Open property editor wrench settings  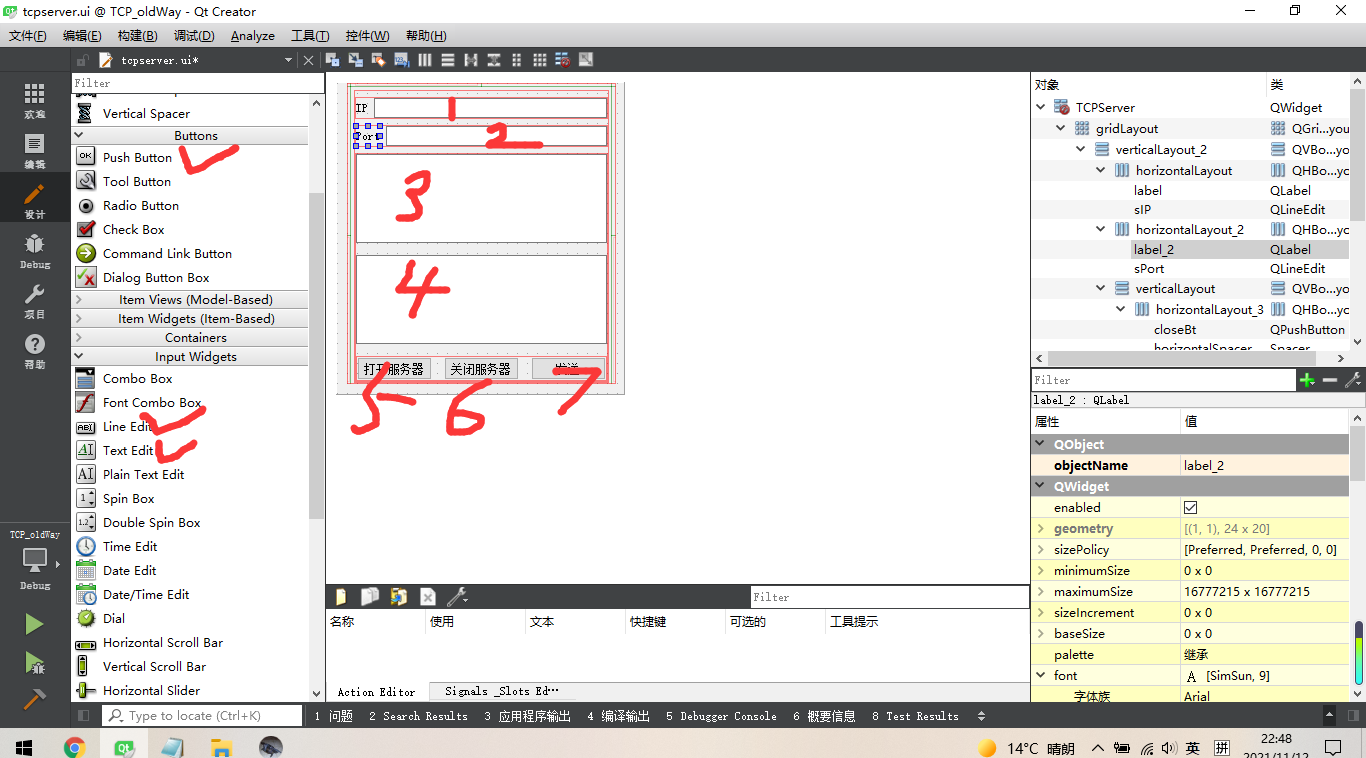point(1353,380)
